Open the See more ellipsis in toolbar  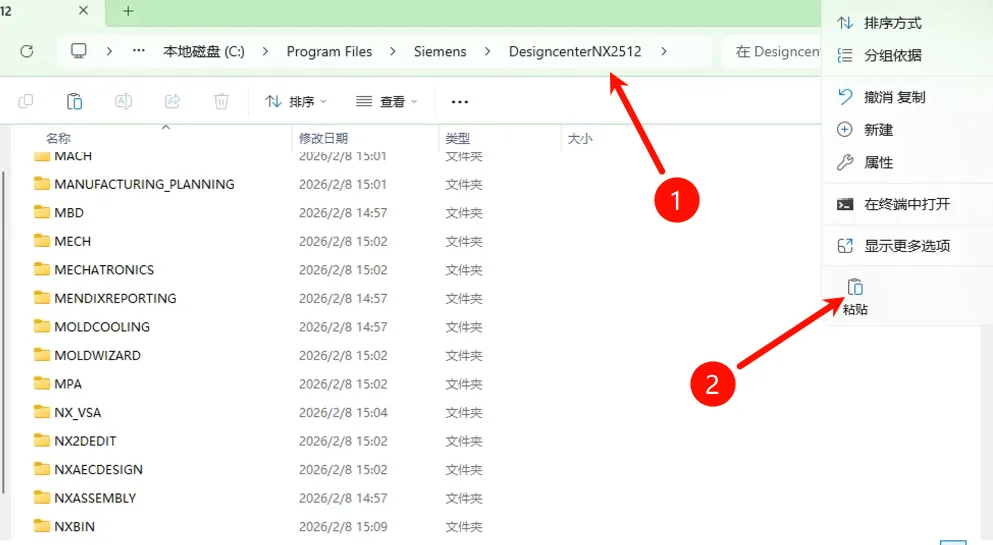(x=460, y=102)
